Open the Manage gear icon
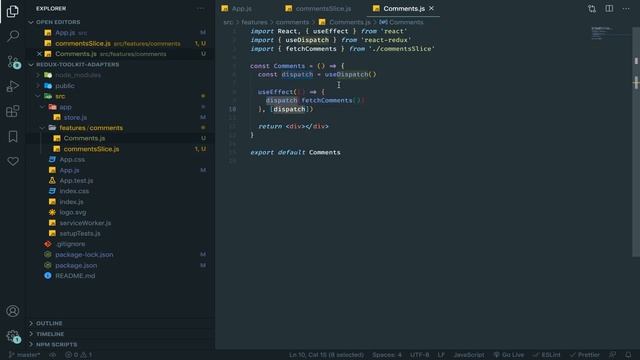 [13, 336]
